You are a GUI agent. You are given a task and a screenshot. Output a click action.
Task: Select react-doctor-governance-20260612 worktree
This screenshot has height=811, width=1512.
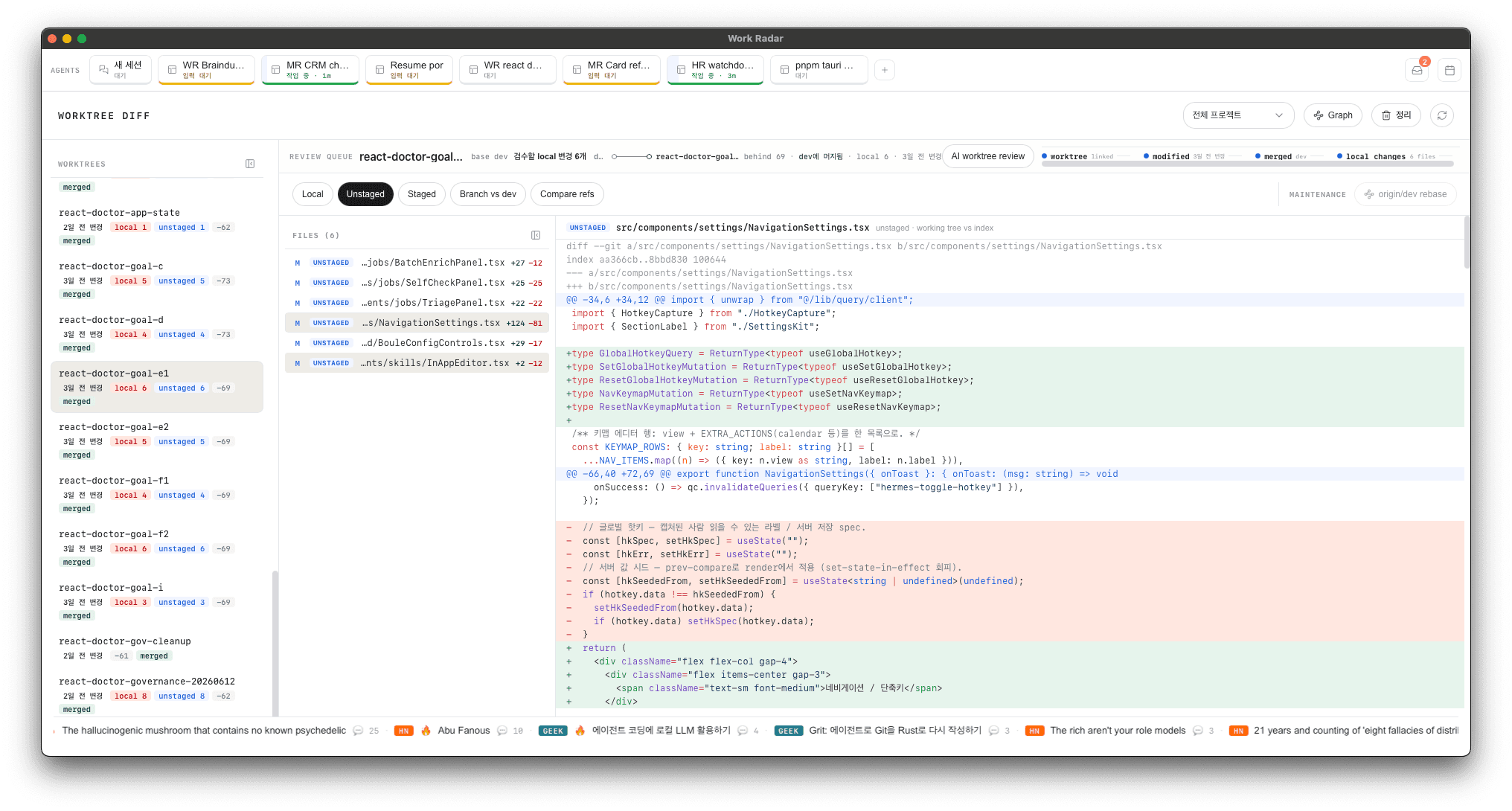pyautogui.click(x=157, y=695)
